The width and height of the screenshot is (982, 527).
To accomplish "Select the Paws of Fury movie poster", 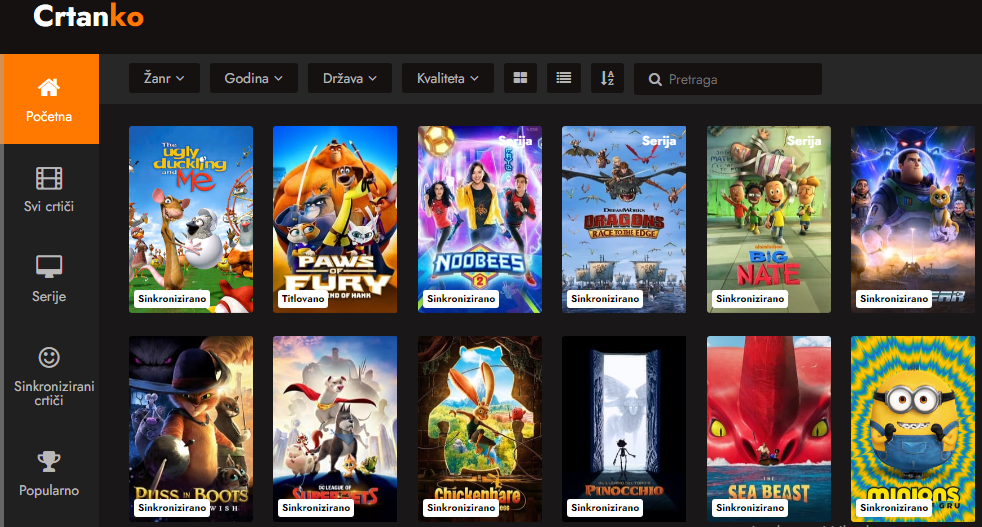I will pyautogui.click(x=335, y=218).
